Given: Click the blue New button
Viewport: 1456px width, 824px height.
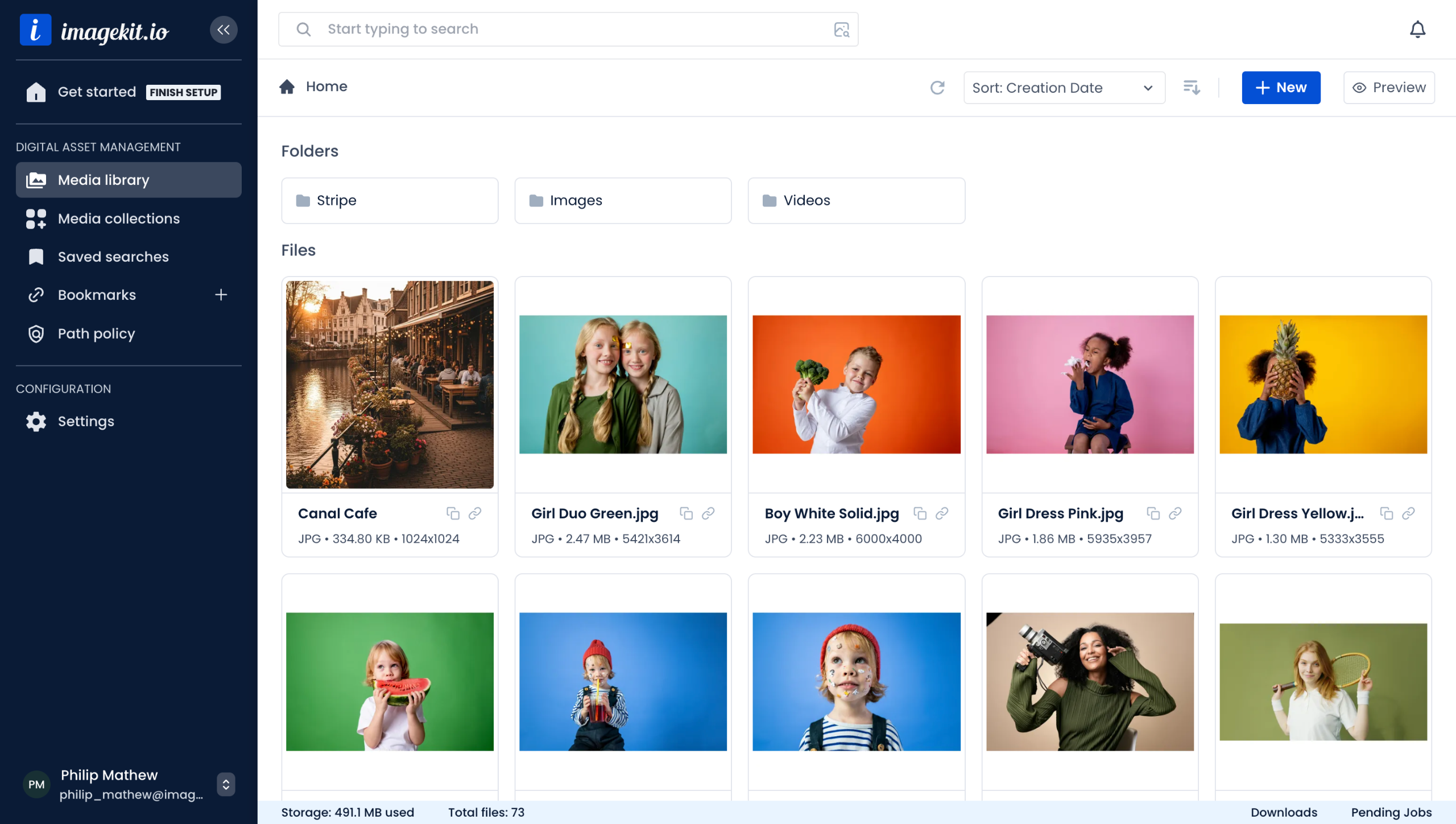Looking at the screenshot, I should coord(1281,88).
